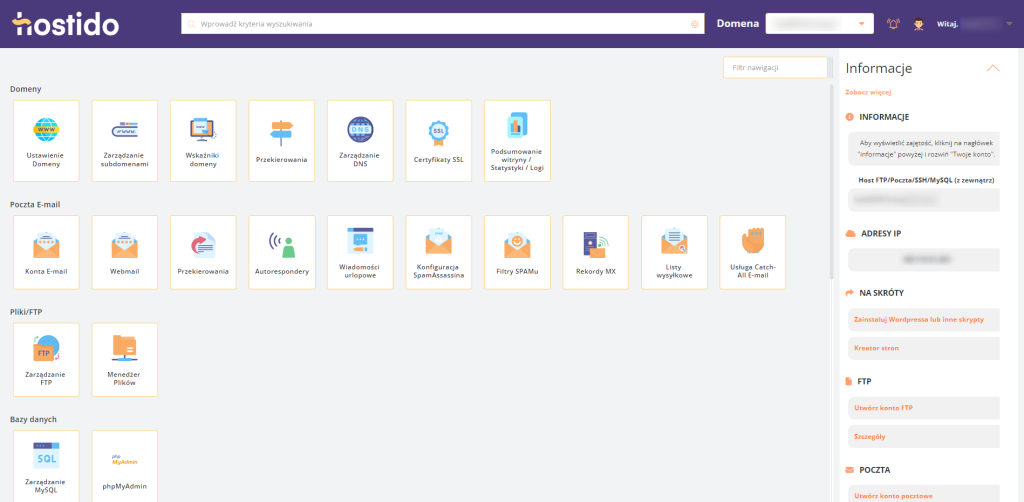Click the Certyfikaty SSL icon
The width and height of the screenshot is (1024, 502).
click(438, 140)
